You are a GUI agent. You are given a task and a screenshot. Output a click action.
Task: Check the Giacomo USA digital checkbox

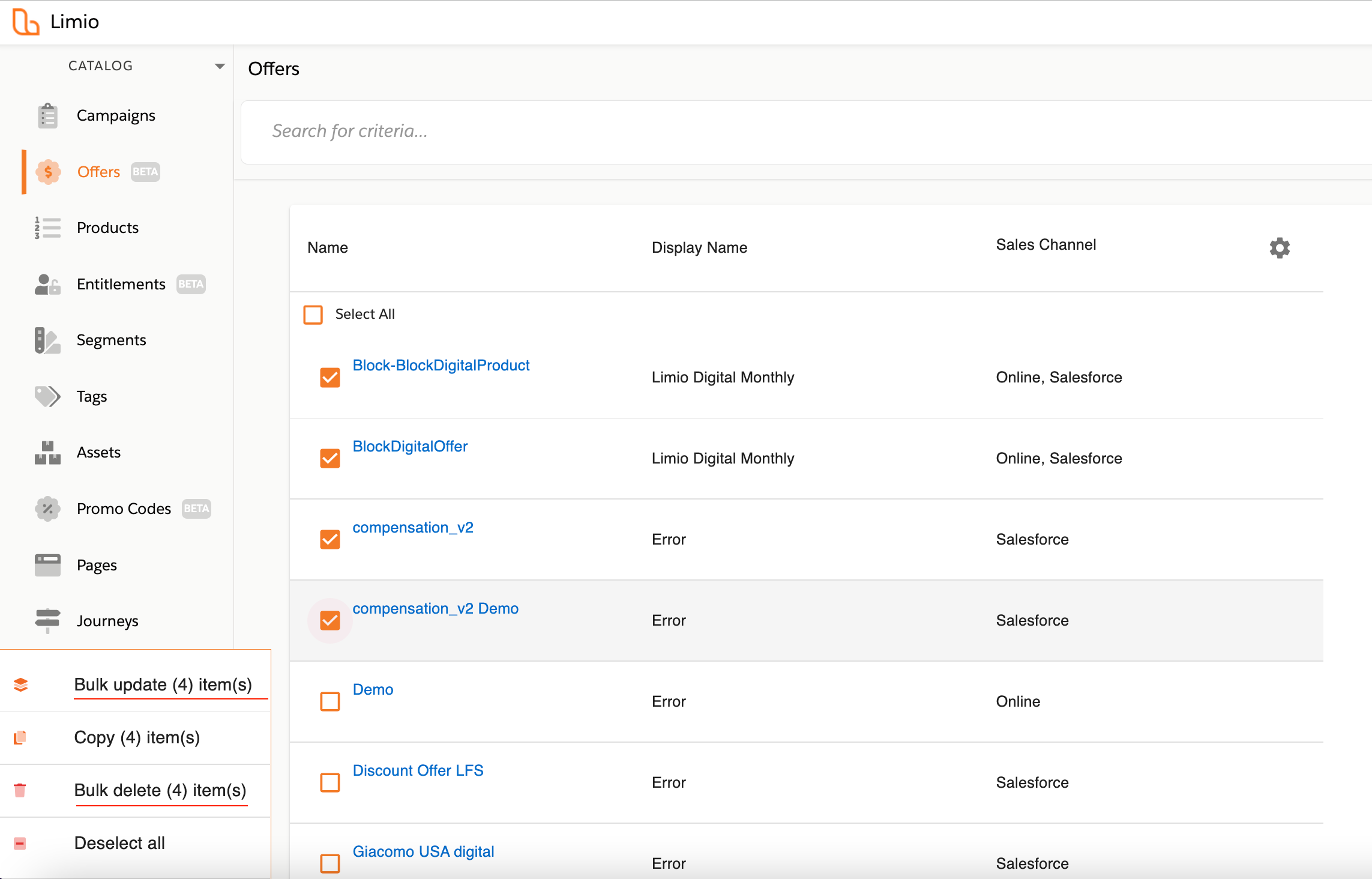click(330, 864)
